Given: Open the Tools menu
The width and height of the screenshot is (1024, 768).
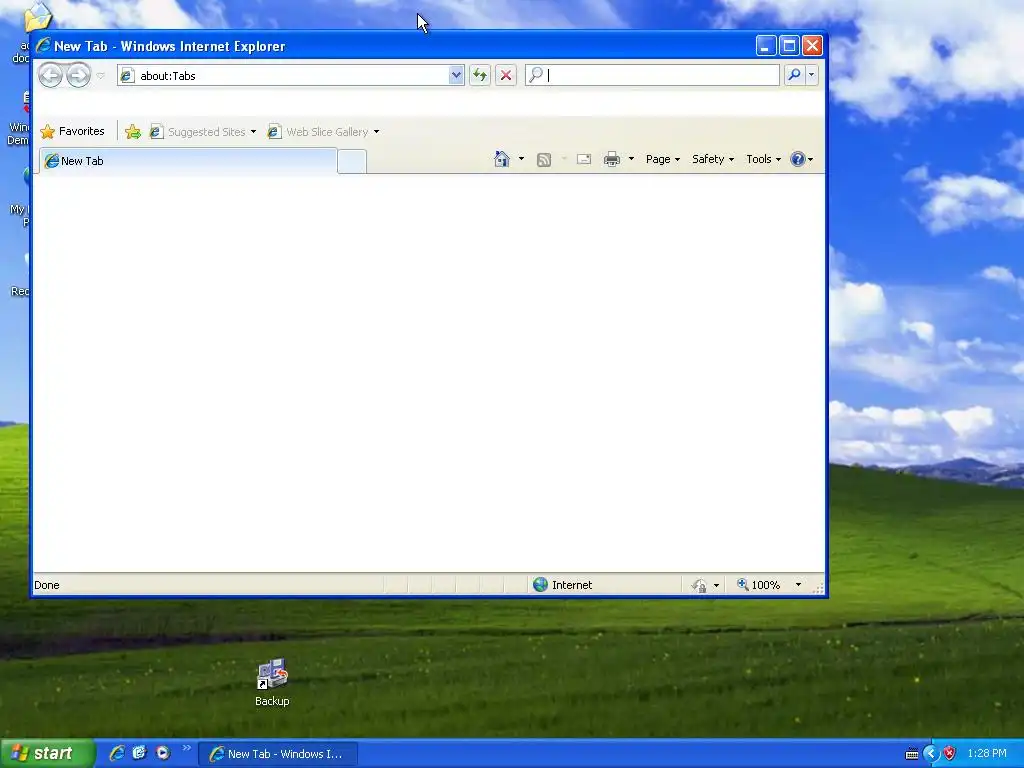Looking at the screenshot, I should click(x=763, y=159).
